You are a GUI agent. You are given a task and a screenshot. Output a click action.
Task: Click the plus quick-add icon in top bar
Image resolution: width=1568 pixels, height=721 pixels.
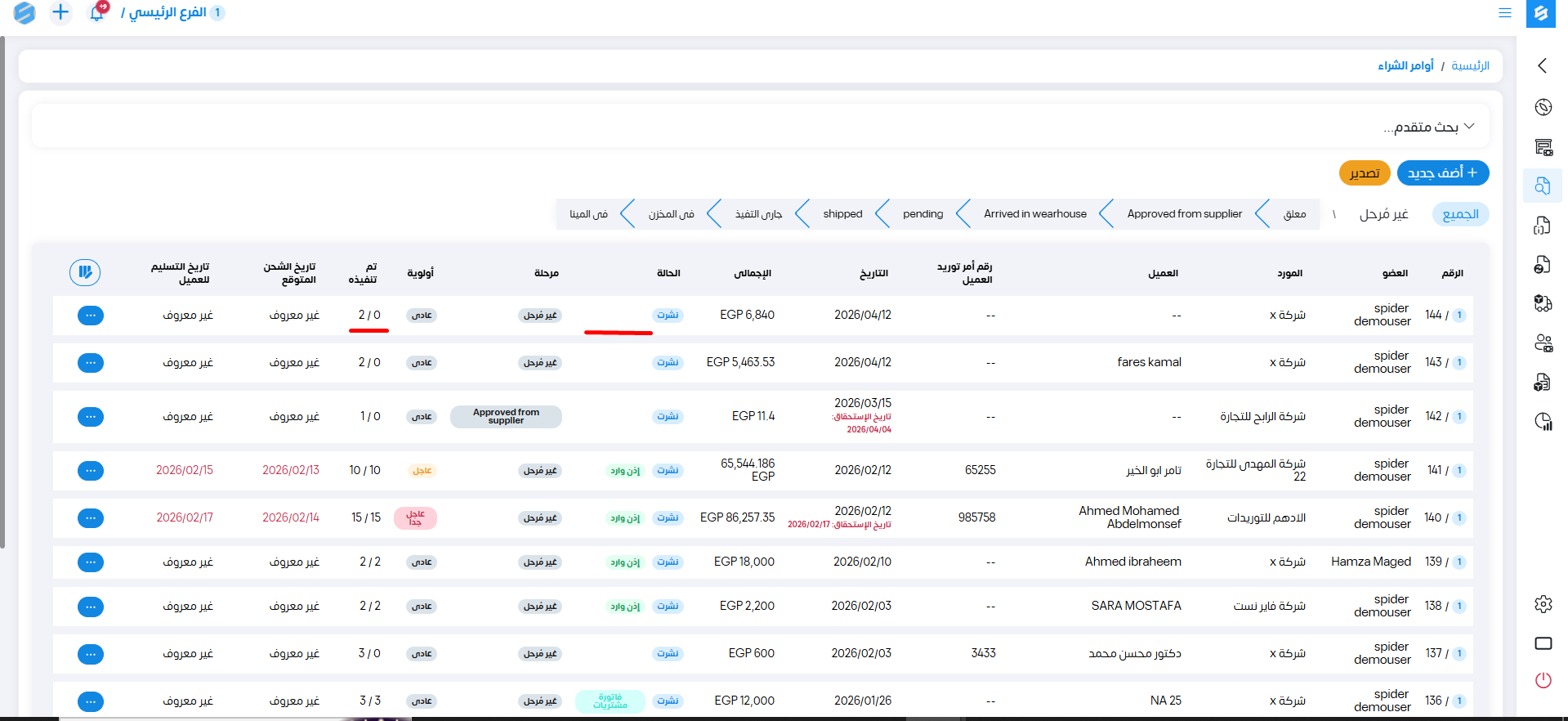(x=60, y=12)
